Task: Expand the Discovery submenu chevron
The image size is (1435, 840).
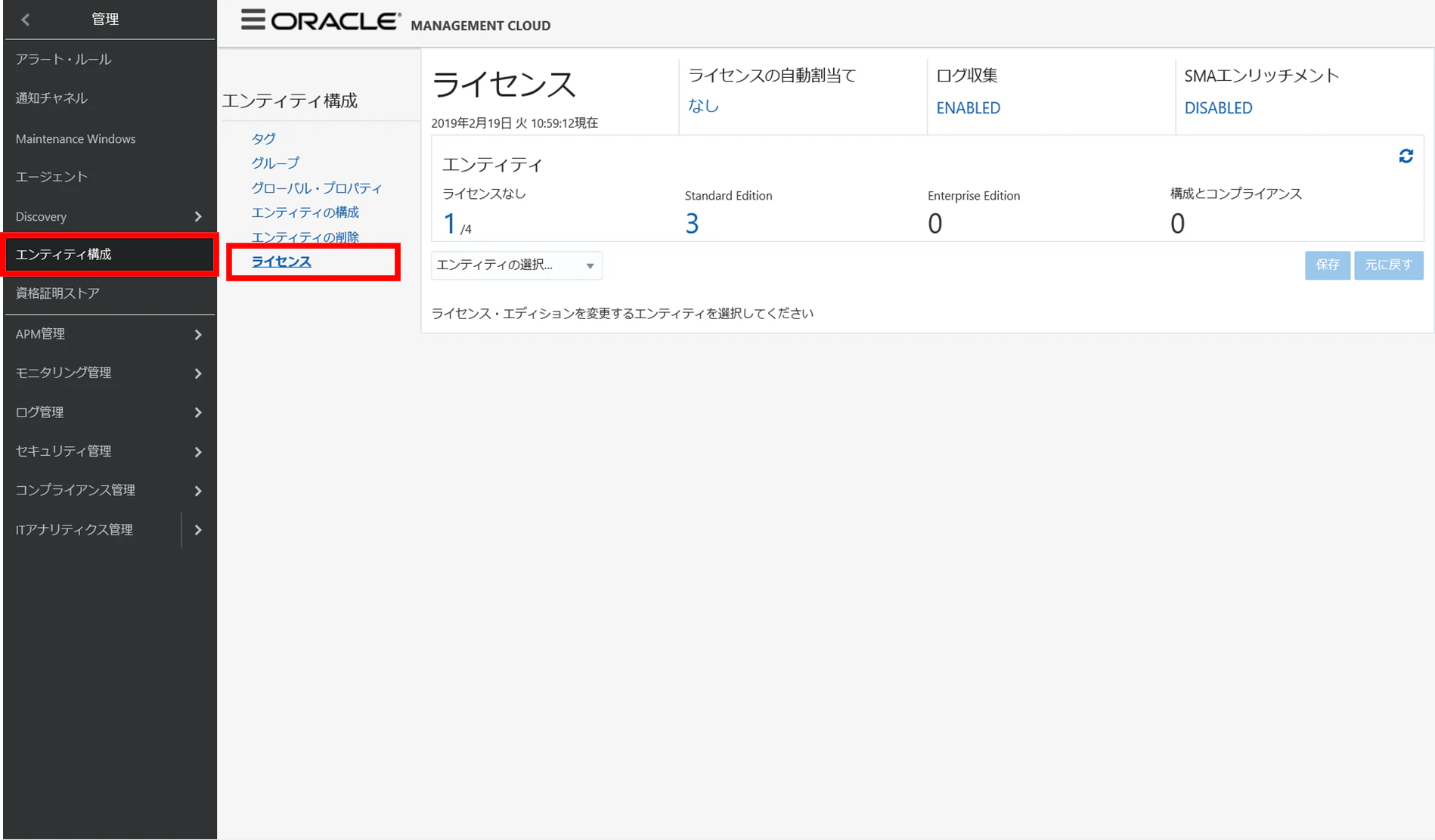Action: click(198, 217)
